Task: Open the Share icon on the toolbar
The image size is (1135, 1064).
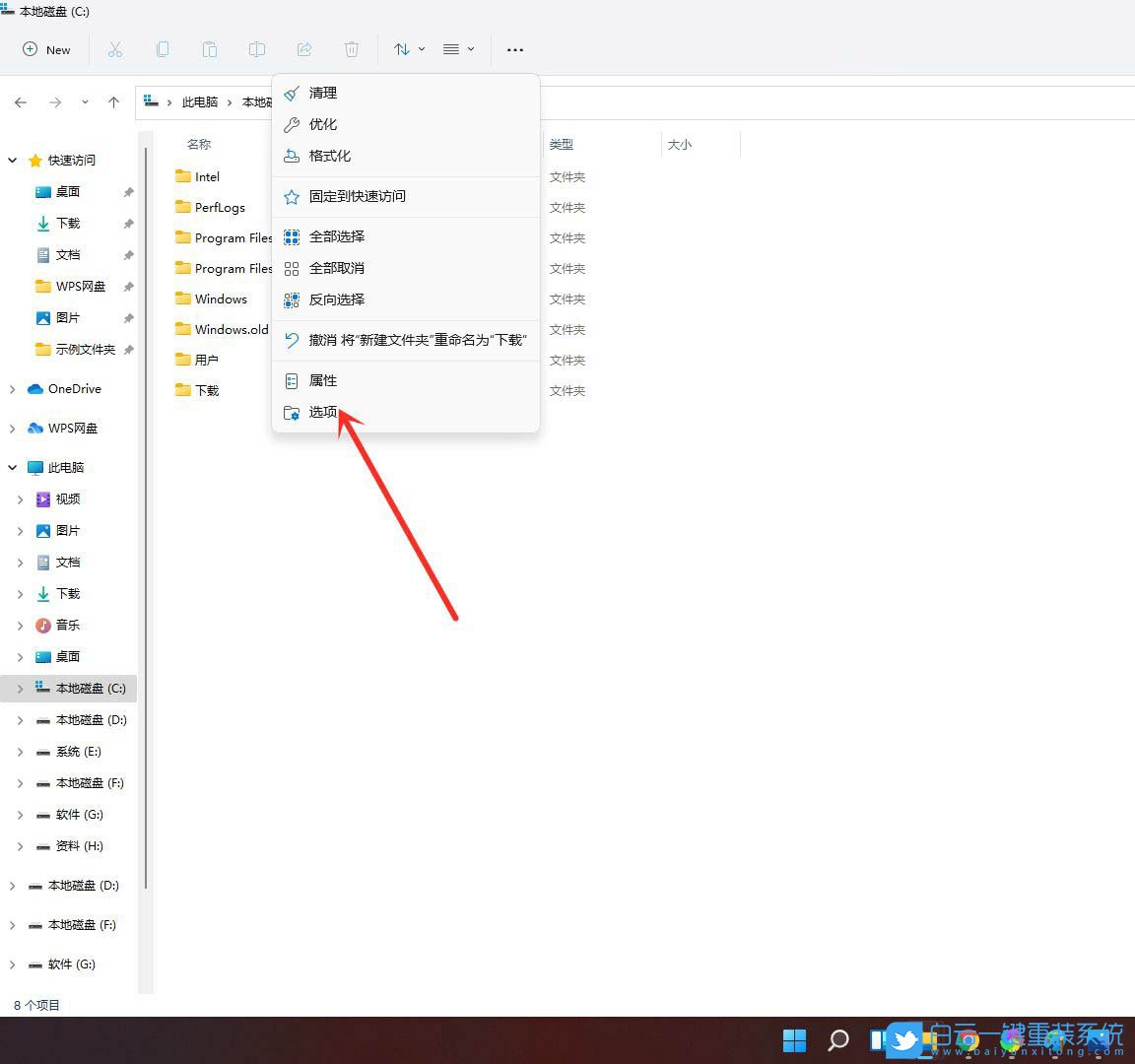Action: coord(304,49)
